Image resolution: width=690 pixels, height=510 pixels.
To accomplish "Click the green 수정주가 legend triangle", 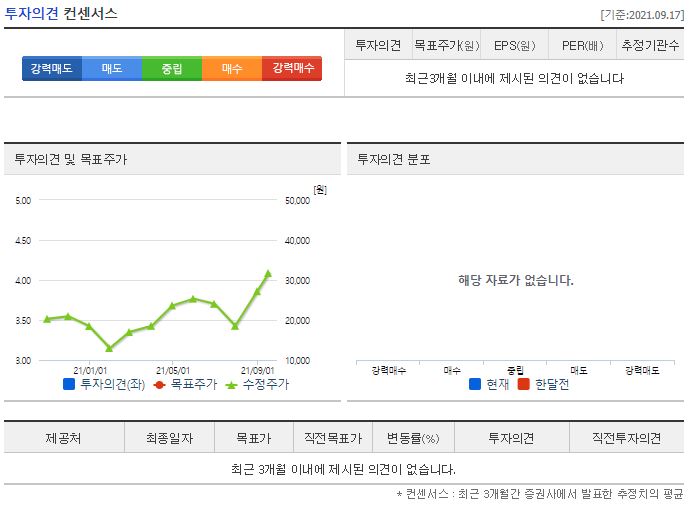I will click(x=231, y=385).
